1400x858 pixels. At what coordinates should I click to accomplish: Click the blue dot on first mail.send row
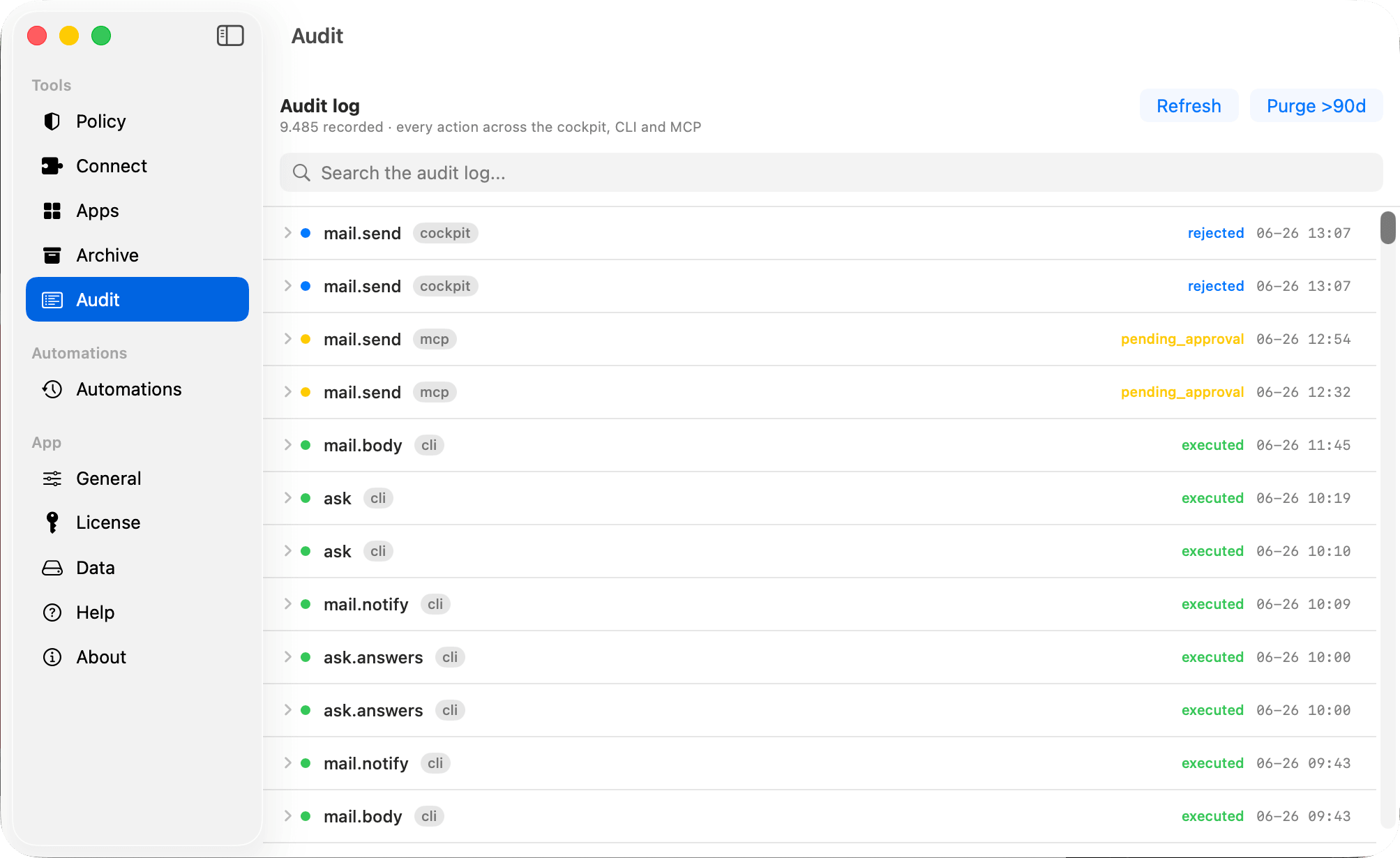[306, 233]
